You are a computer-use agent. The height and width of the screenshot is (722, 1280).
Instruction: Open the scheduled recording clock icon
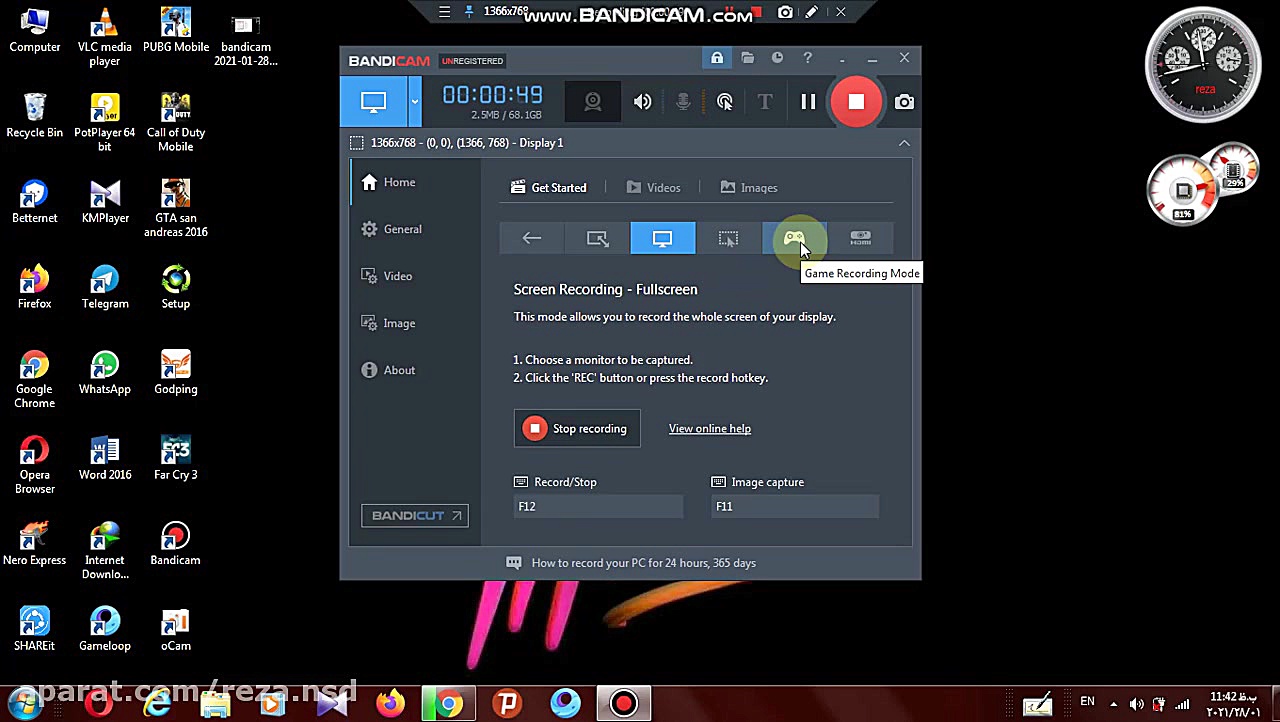[x=777, y=59]
